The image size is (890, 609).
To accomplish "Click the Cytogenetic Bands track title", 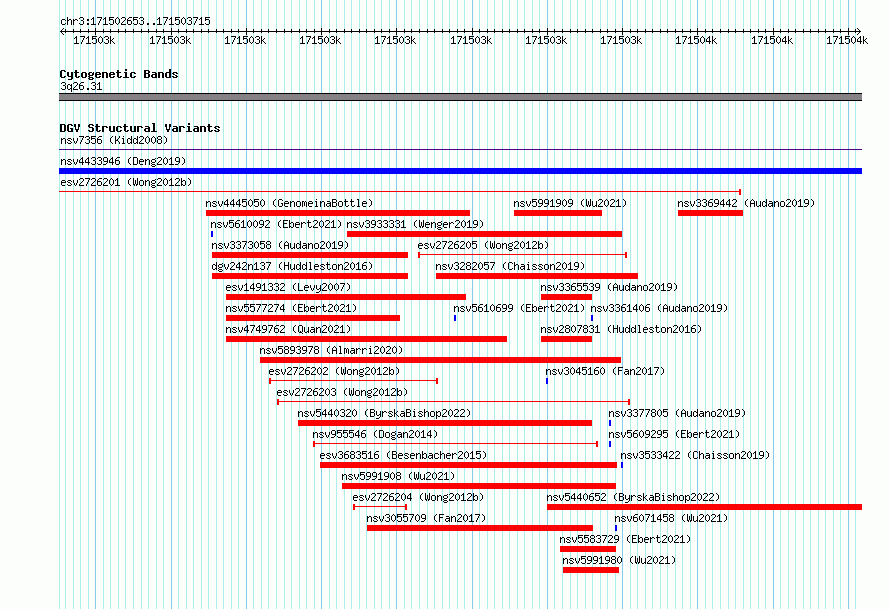I will click(x=119, y=74).
